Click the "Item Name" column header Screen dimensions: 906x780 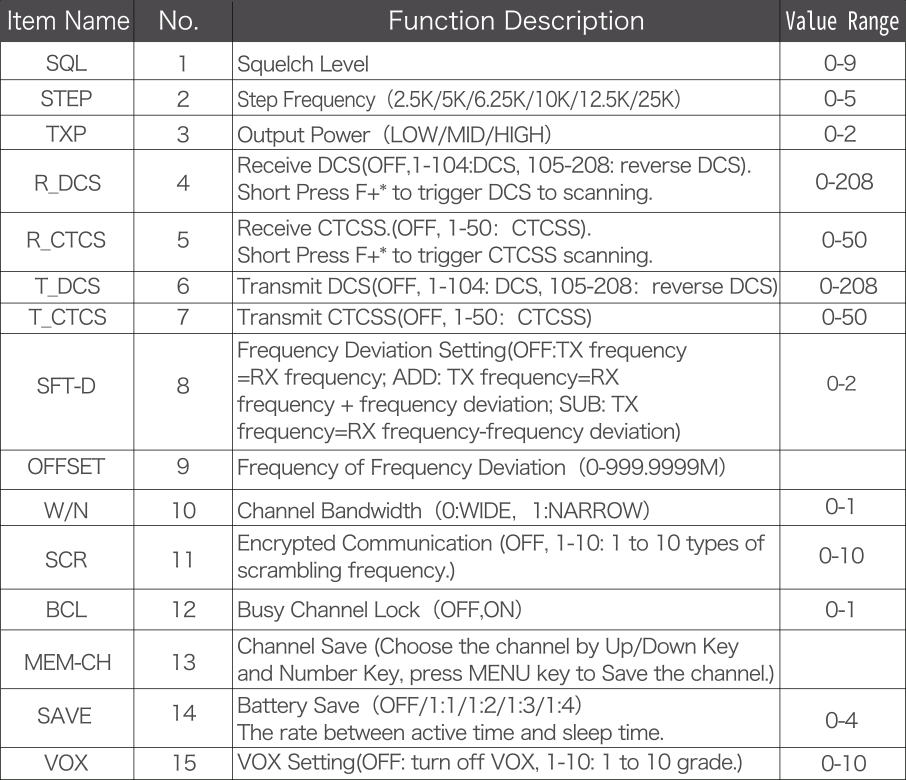click(68, 21)
